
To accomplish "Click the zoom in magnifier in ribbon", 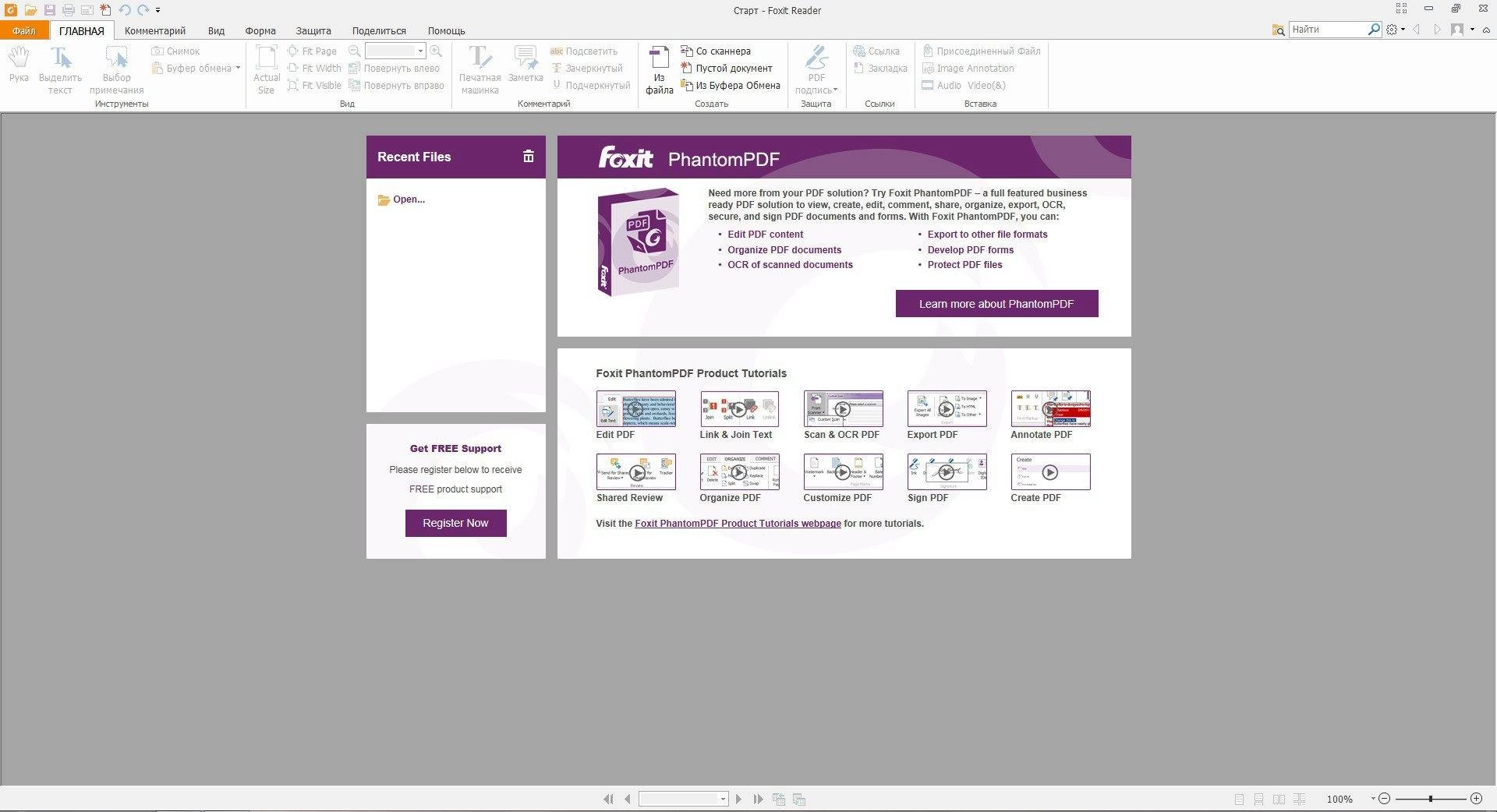I will pos(436,51).
